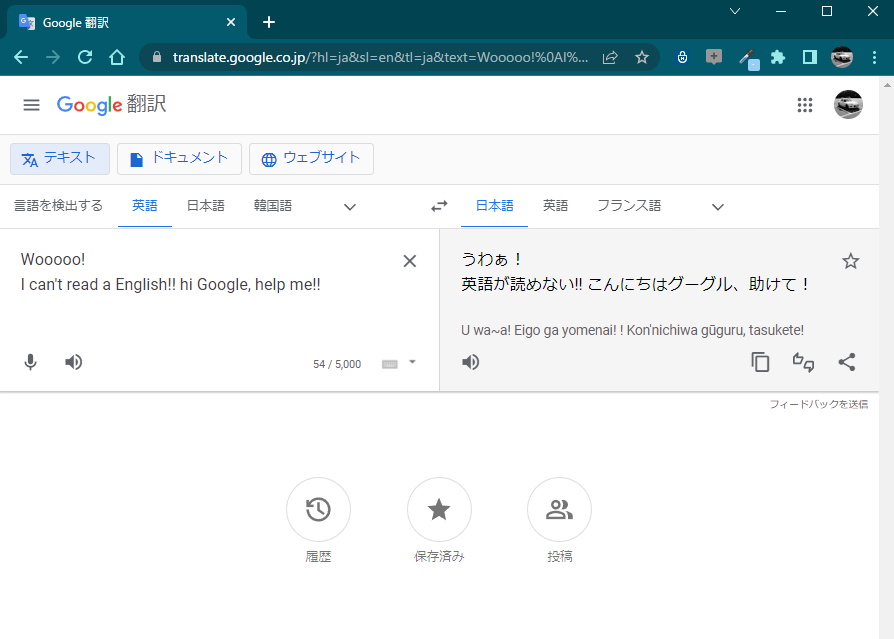894x639 pixels.
Task: Rate this translation with thumbs icon
Action: [803, 362]
